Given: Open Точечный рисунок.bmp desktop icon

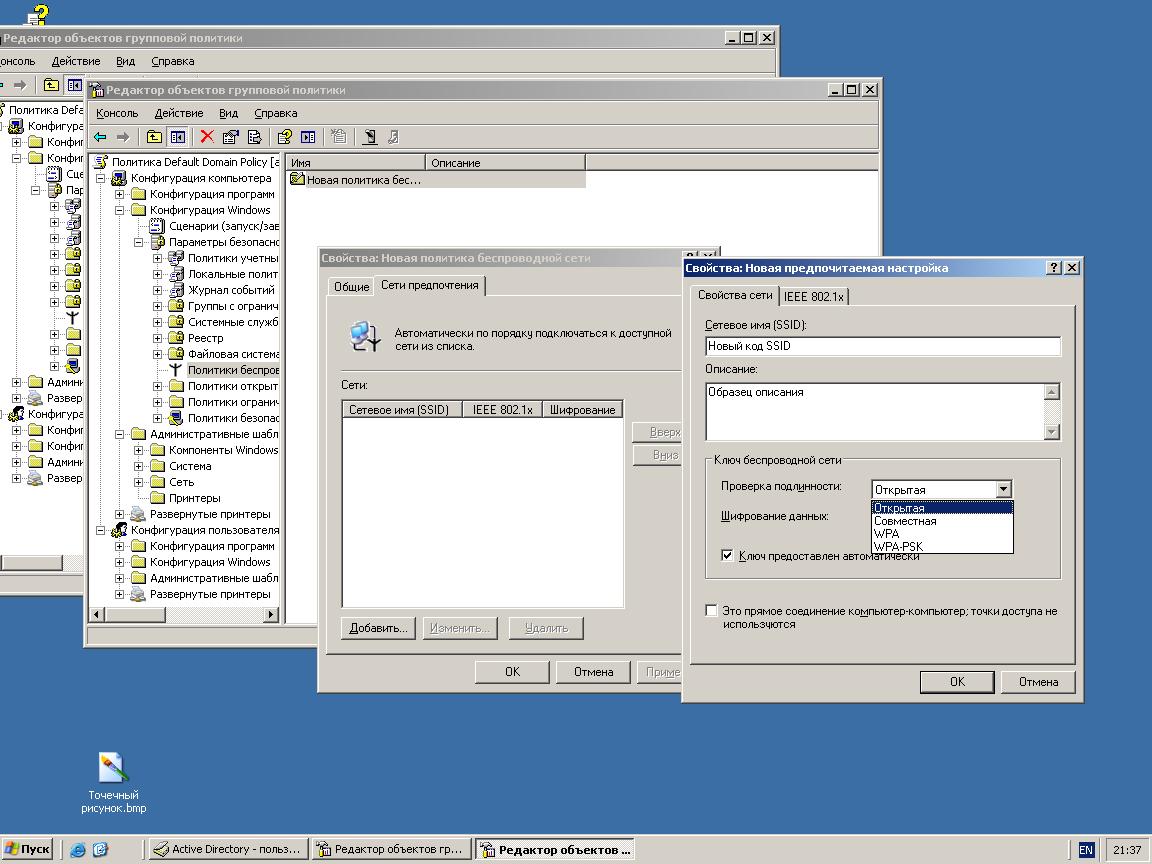Looking at the screenshot, I should pos(114,782).
